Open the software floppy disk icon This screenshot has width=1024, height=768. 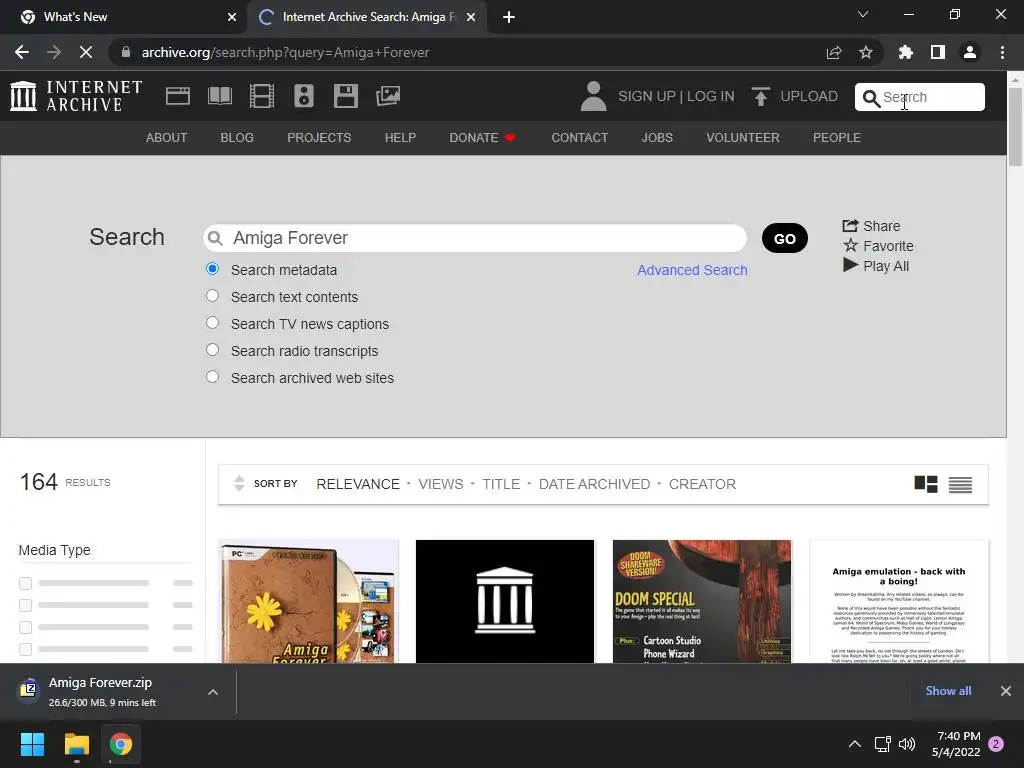345,96
